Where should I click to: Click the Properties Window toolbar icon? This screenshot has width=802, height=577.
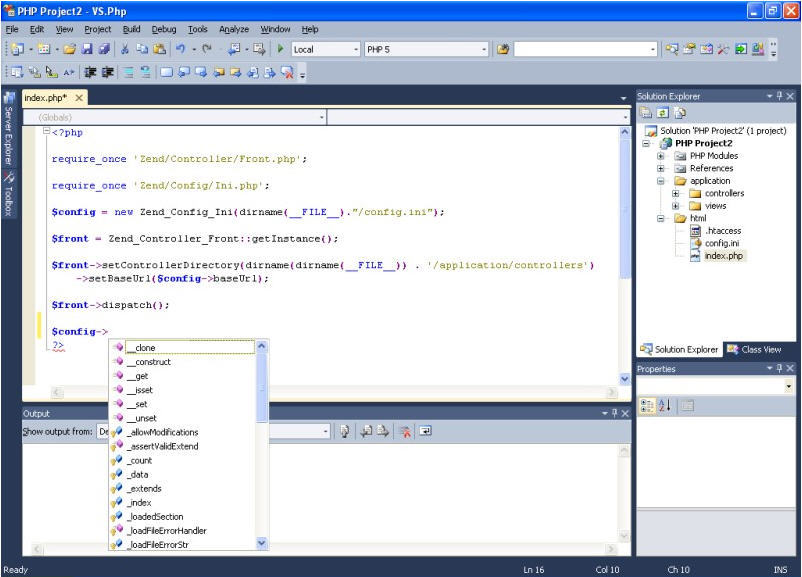point(689,49)
